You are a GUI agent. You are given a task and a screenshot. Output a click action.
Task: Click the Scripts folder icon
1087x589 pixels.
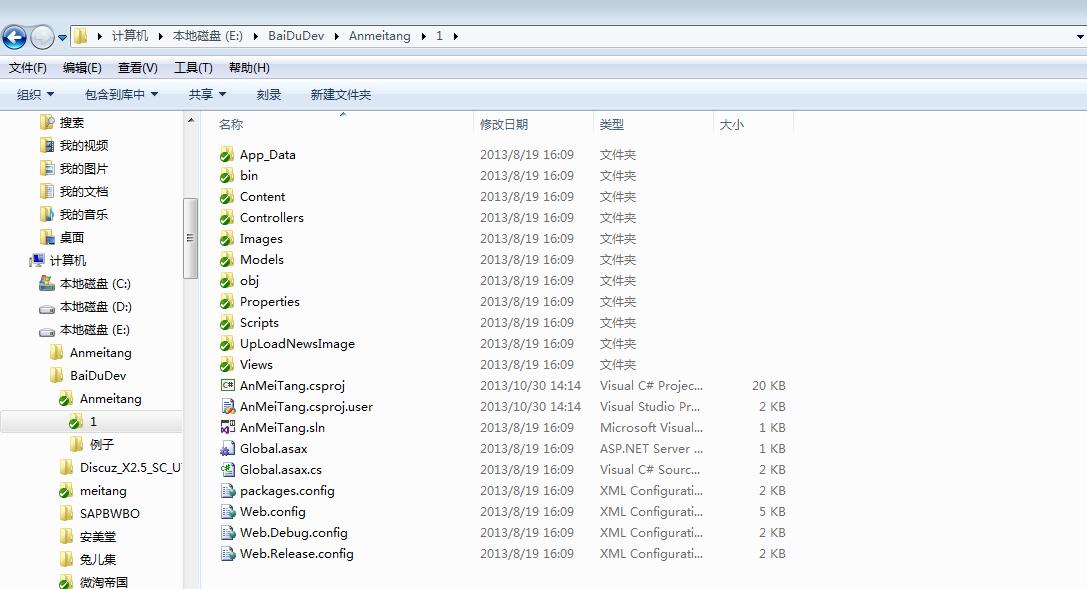[x=227, y=322]
